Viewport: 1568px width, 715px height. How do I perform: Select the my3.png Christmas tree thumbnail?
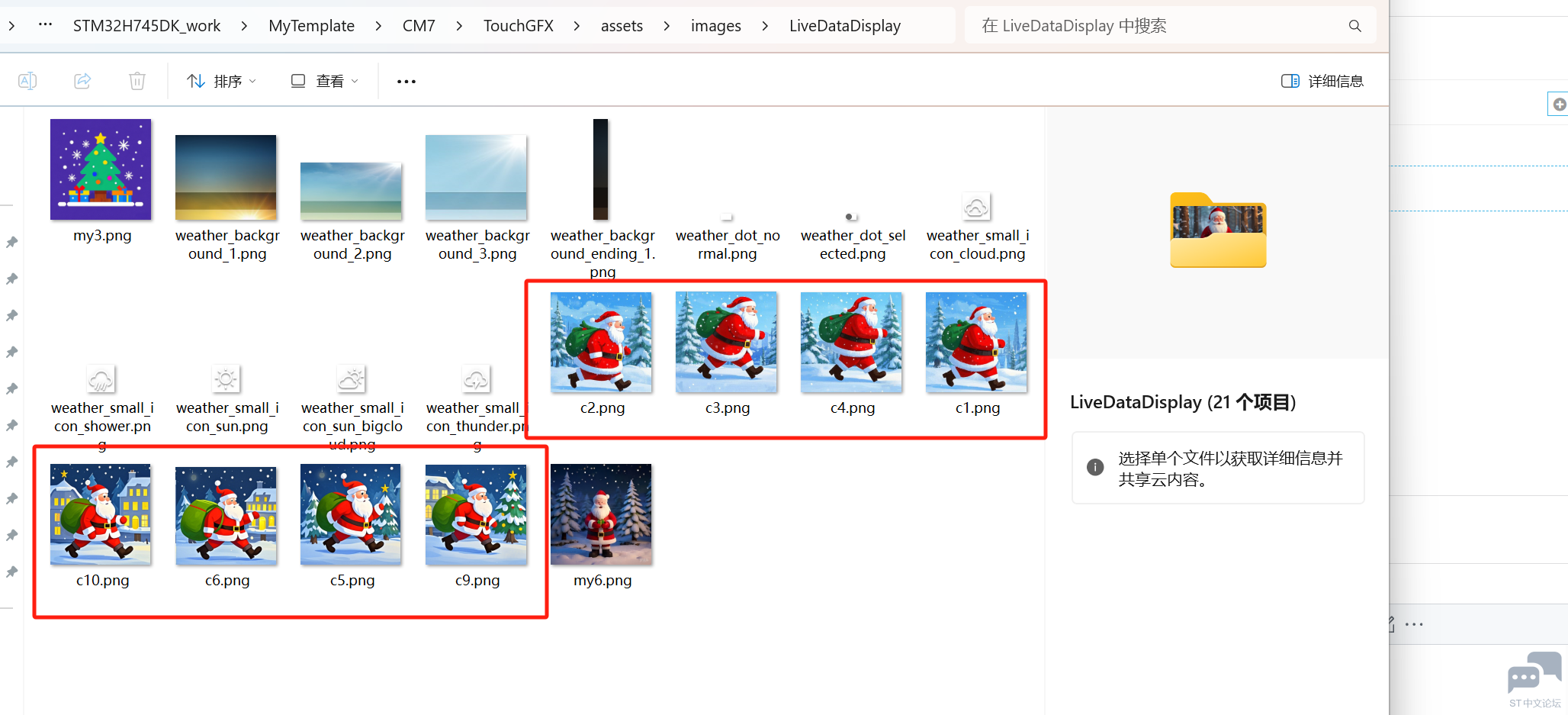click(101, 169)
